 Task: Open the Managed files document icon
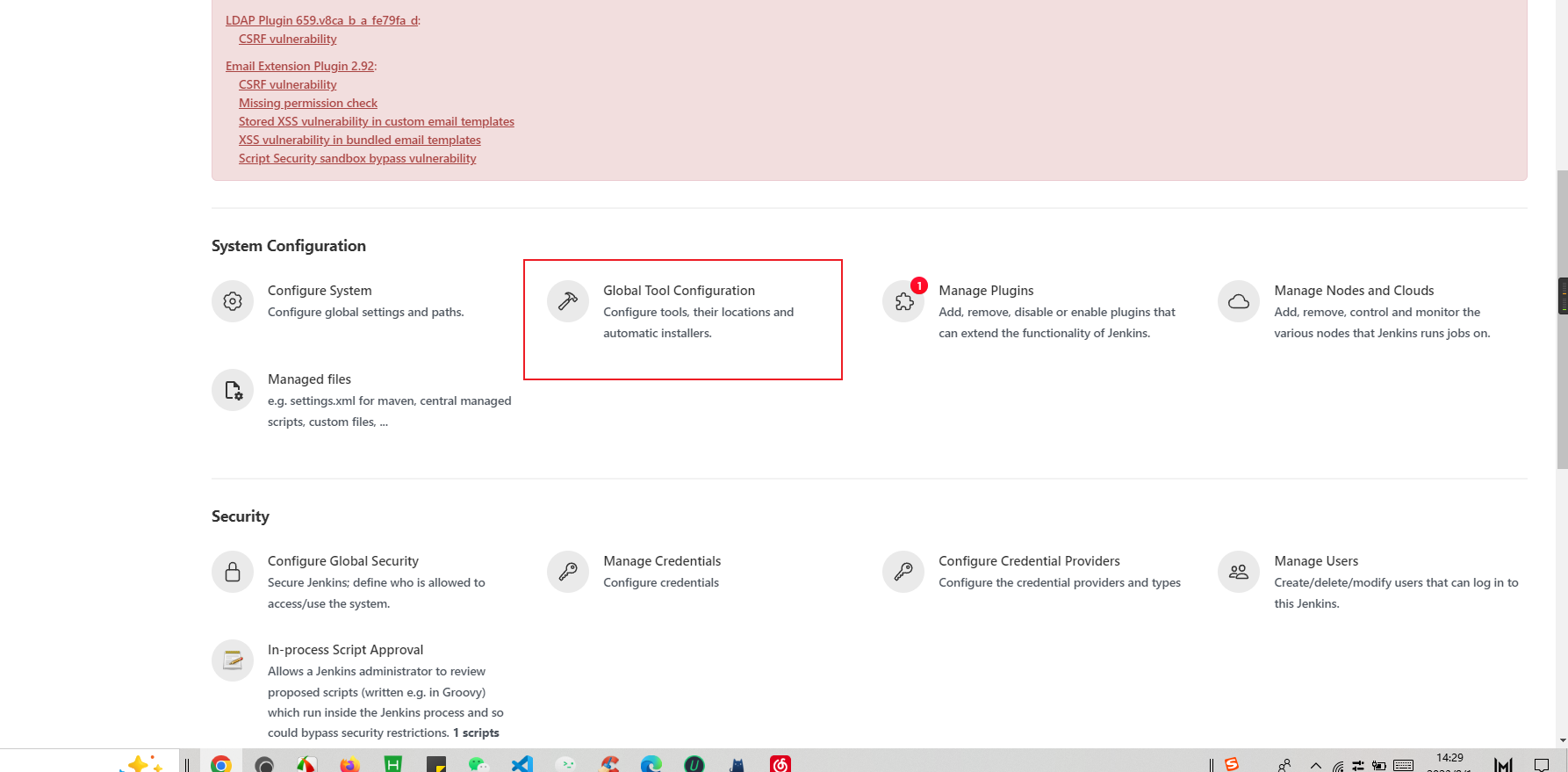click(233, 390)
